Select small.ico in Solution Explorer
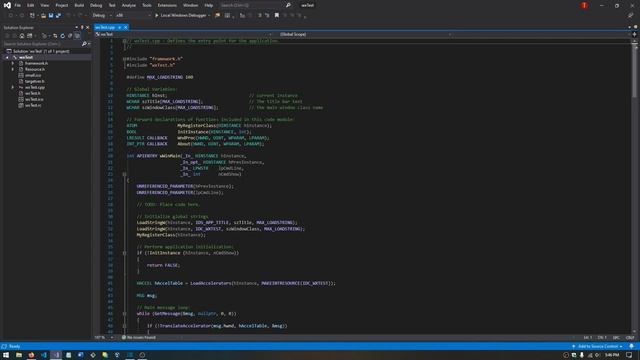Screen dimensions: 640x360 [x=33, y=76]
